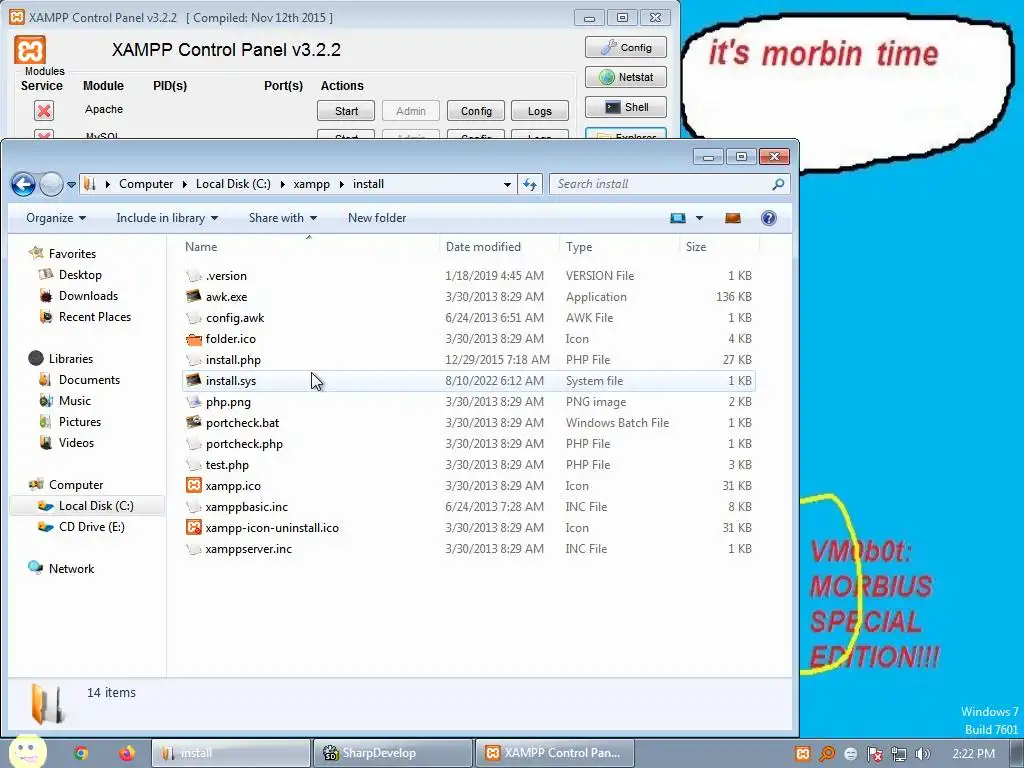Viewport: 1024px width, 768px height.
Task: Sort by Date modified column
Action: click(483, 247)
